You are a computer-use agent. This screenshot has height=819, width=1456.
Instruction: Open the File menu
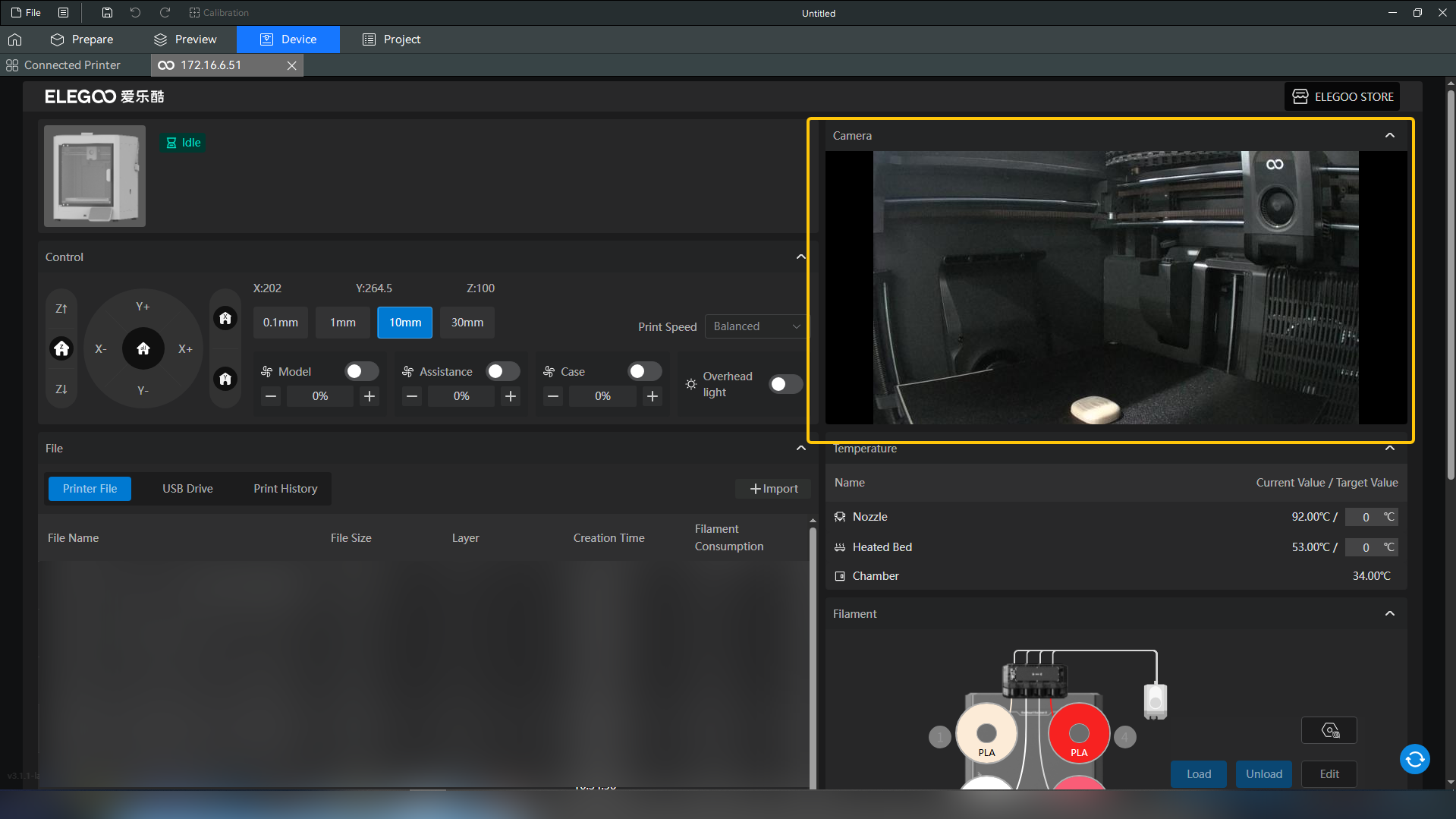click(x=26, y=12)
